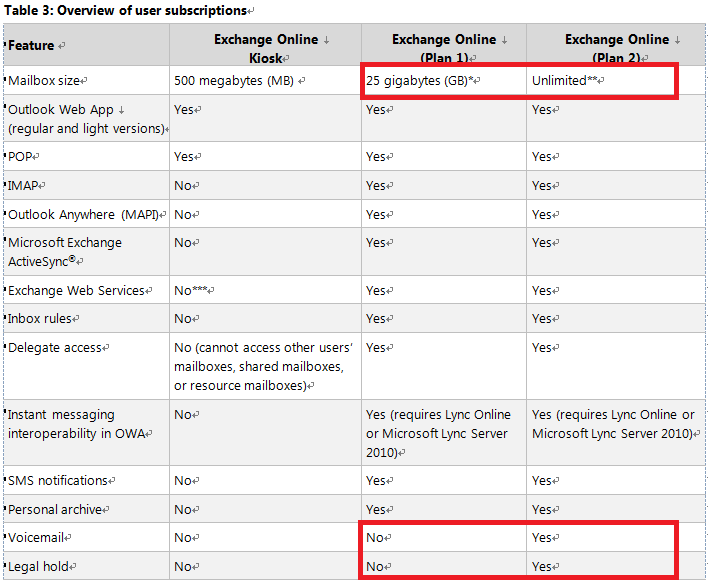The height and width of the screenshot is (583, 708).
Task: Click the Plan 2 'Yes' in the ActiveSync row
Action: pyautogui.click(x=541, y=243)
